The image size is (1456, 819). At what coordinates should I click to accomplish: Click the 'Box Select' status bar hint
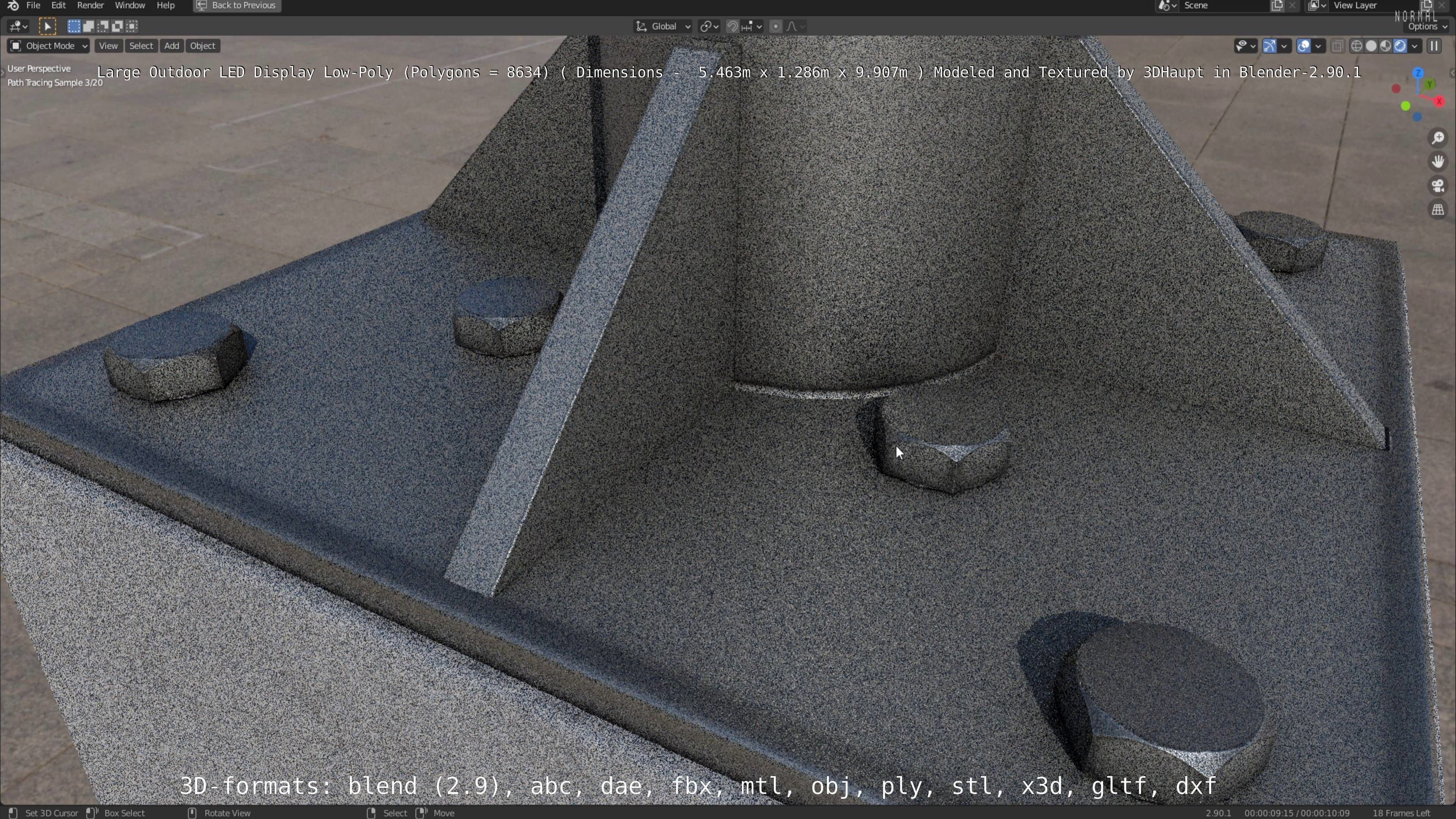pyautogui.click(x=124, y=813)
